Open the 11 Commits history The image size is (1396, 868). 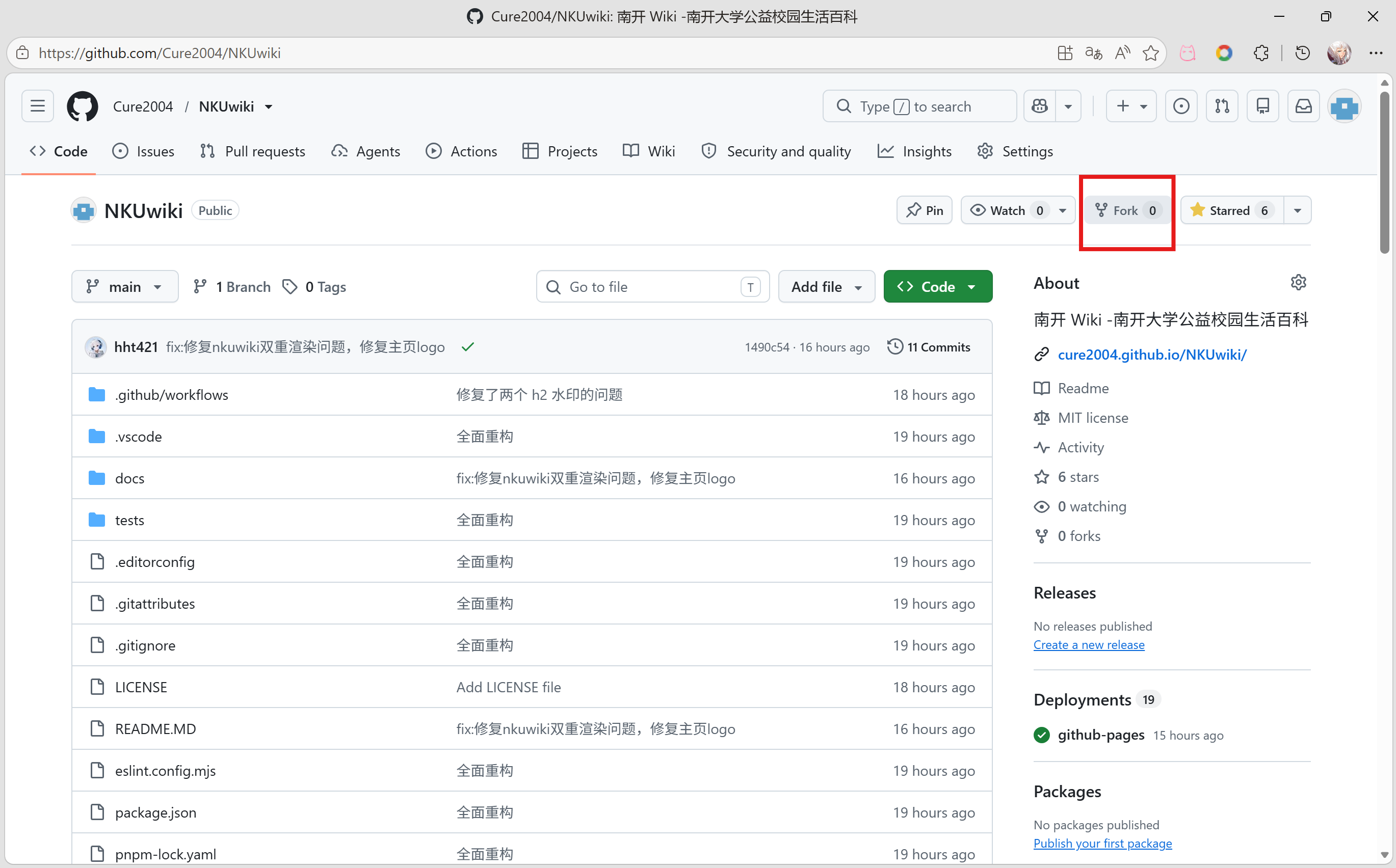[929, 347]
